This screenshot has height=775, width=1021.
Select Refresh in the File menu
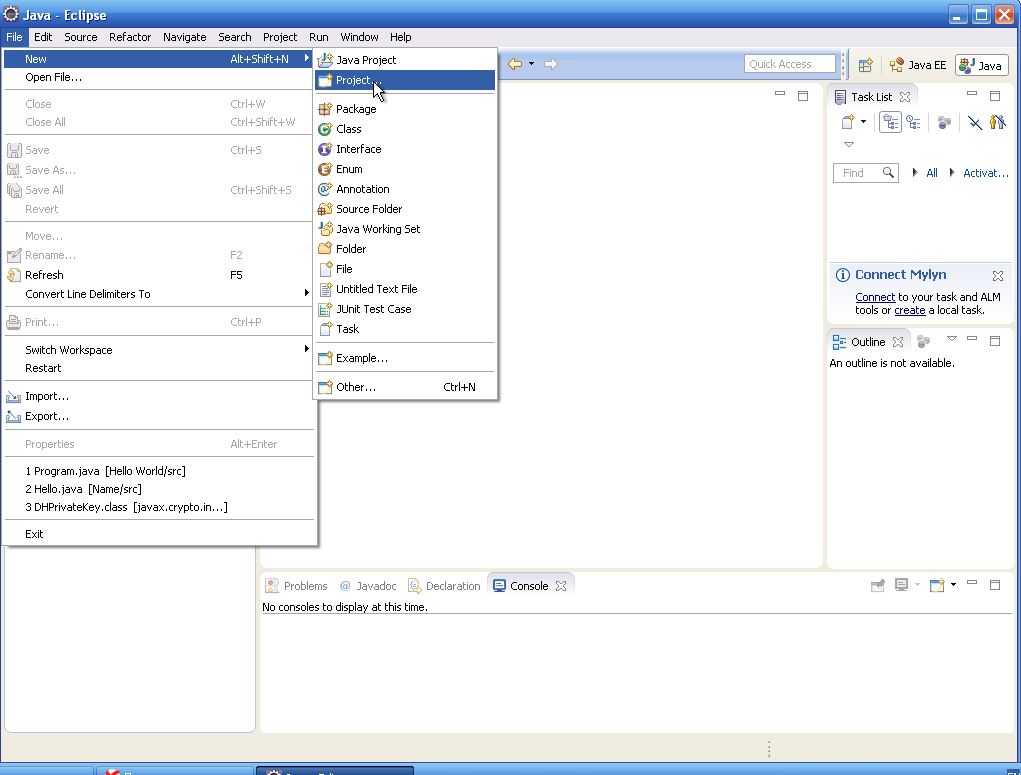pyautogui.click(x=159, y=275)
